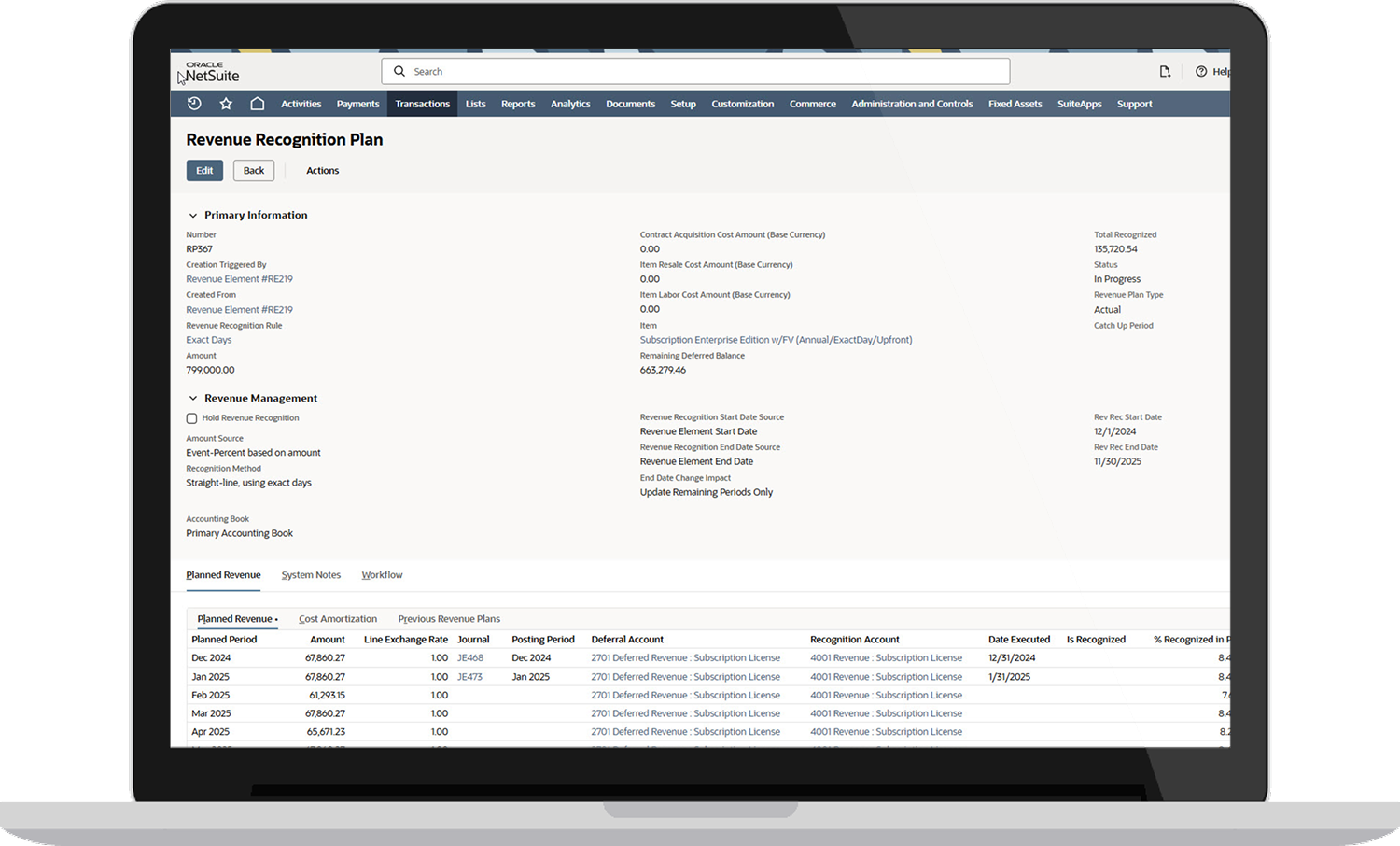The height and width of the screenshot is (846, 1400).
Task: Select the Cost Amortization subtab
Action: point(338,618)
